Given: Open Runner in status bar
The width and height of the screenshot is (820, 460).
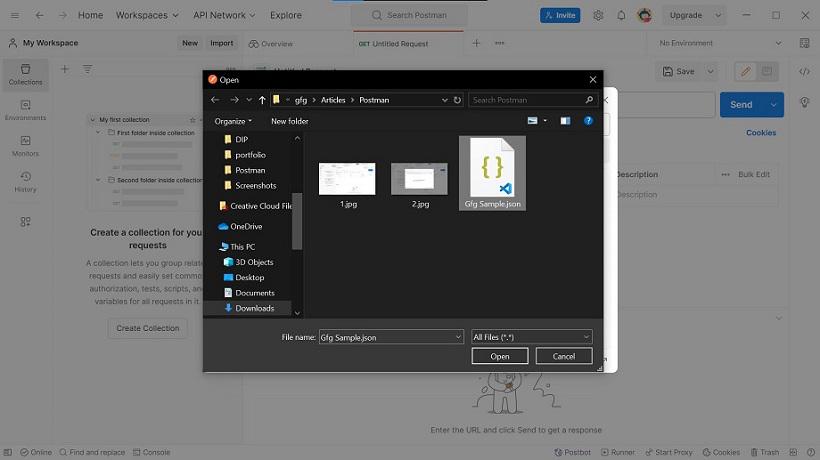Looking at the screenshot, I should (x=618, y=452).
